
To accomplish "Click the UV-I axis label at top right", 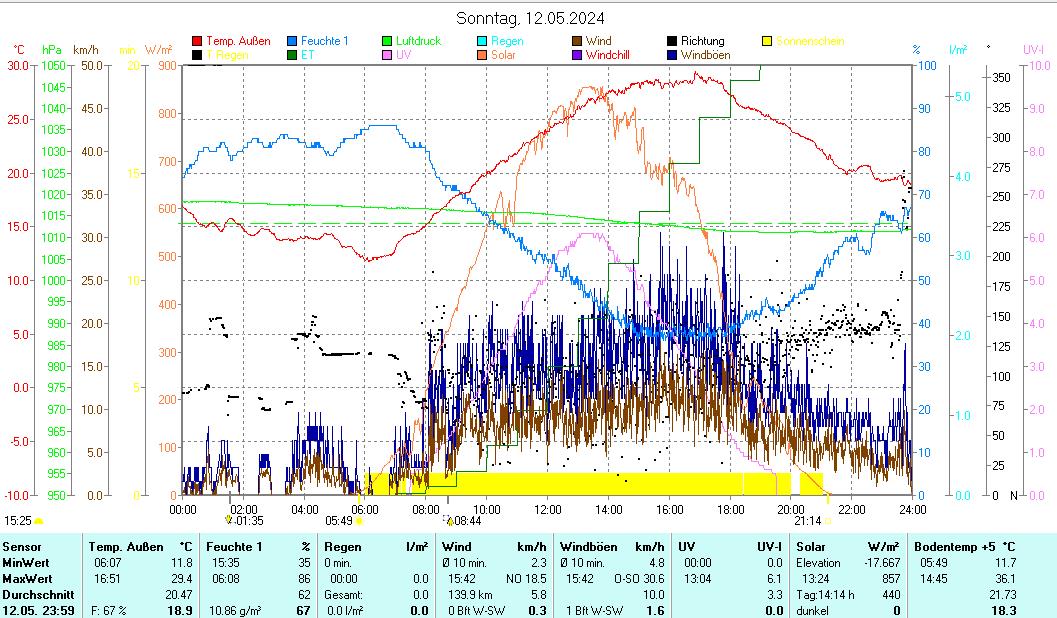I will (x=1033, y=50).
